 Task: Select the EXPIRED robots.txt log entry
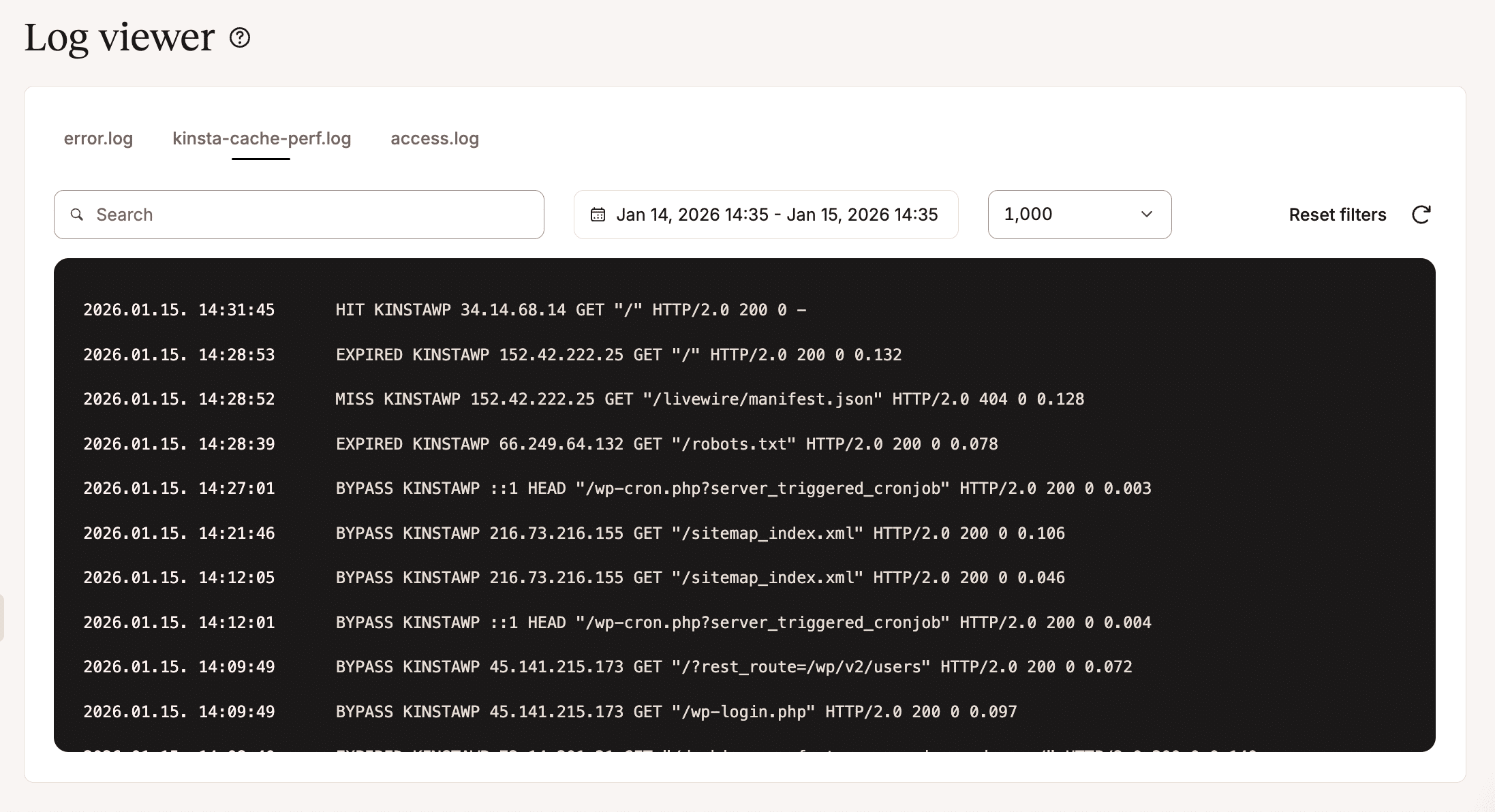click(x=664, y=443)
